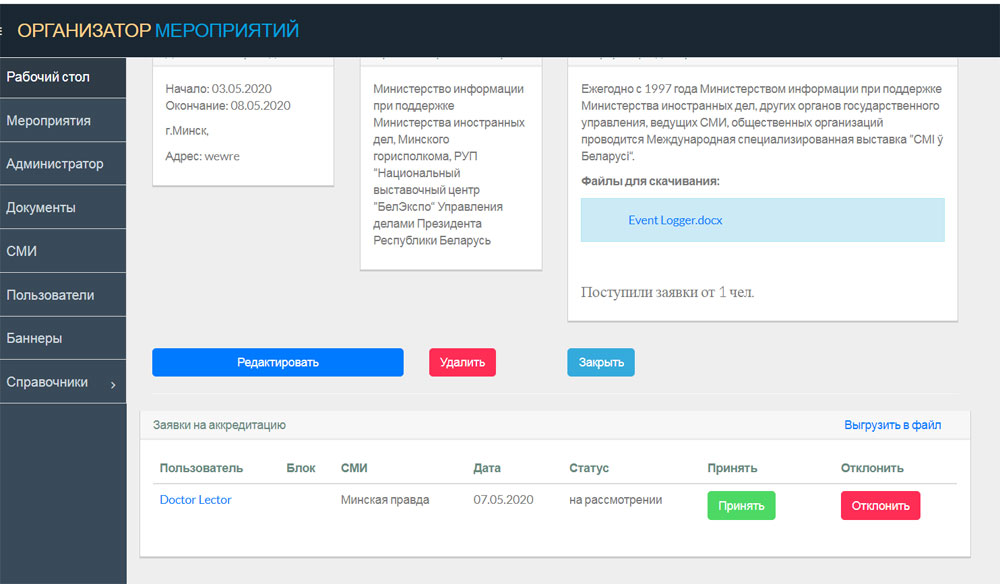Click the Пользователь column header
This screenshot has width=1000, height=584.
point(201,468)
